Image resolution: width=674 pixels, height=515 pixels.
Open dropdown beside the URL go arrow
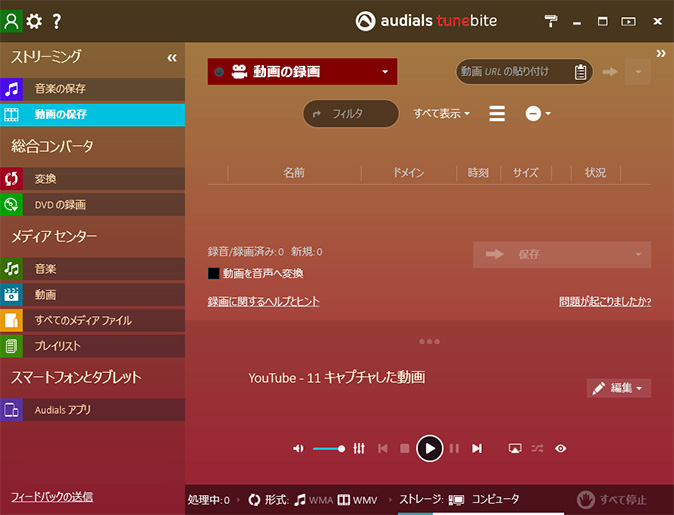click(638, 72)
